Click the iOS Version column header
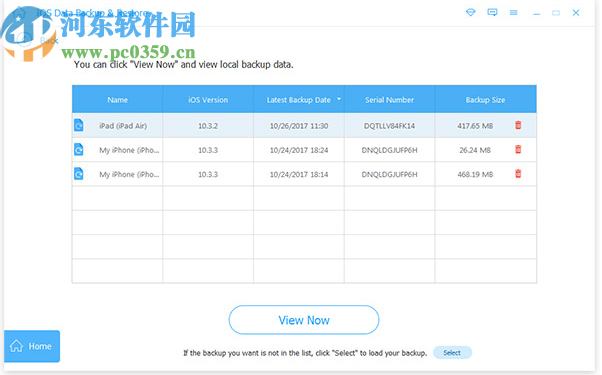The height and width of the screenshot is (375, 602). 208,99
